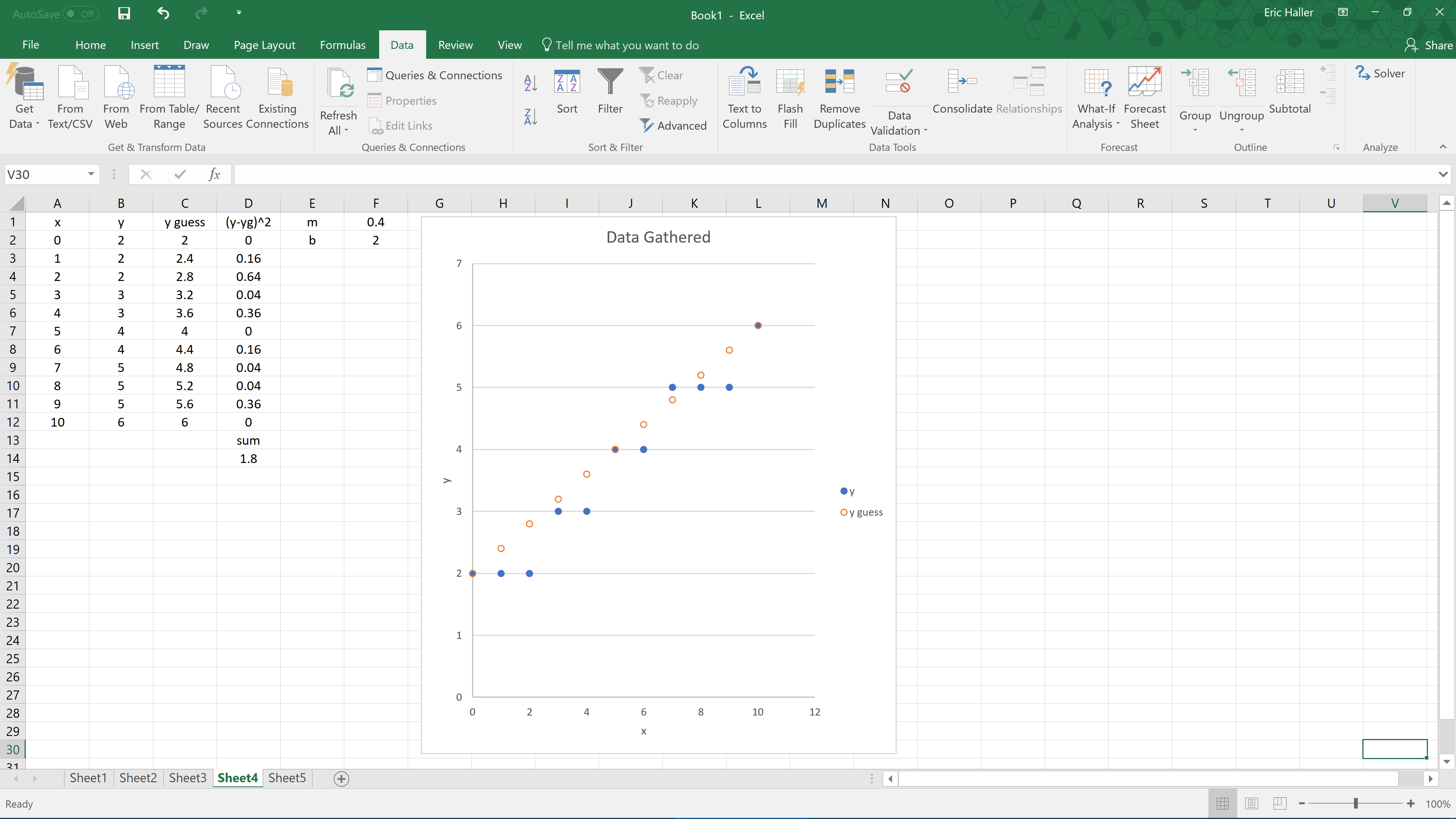This screenshot has width=1456, height=819.
Task: Switch to Normal view in status bar
Action: pos(1222,803)
